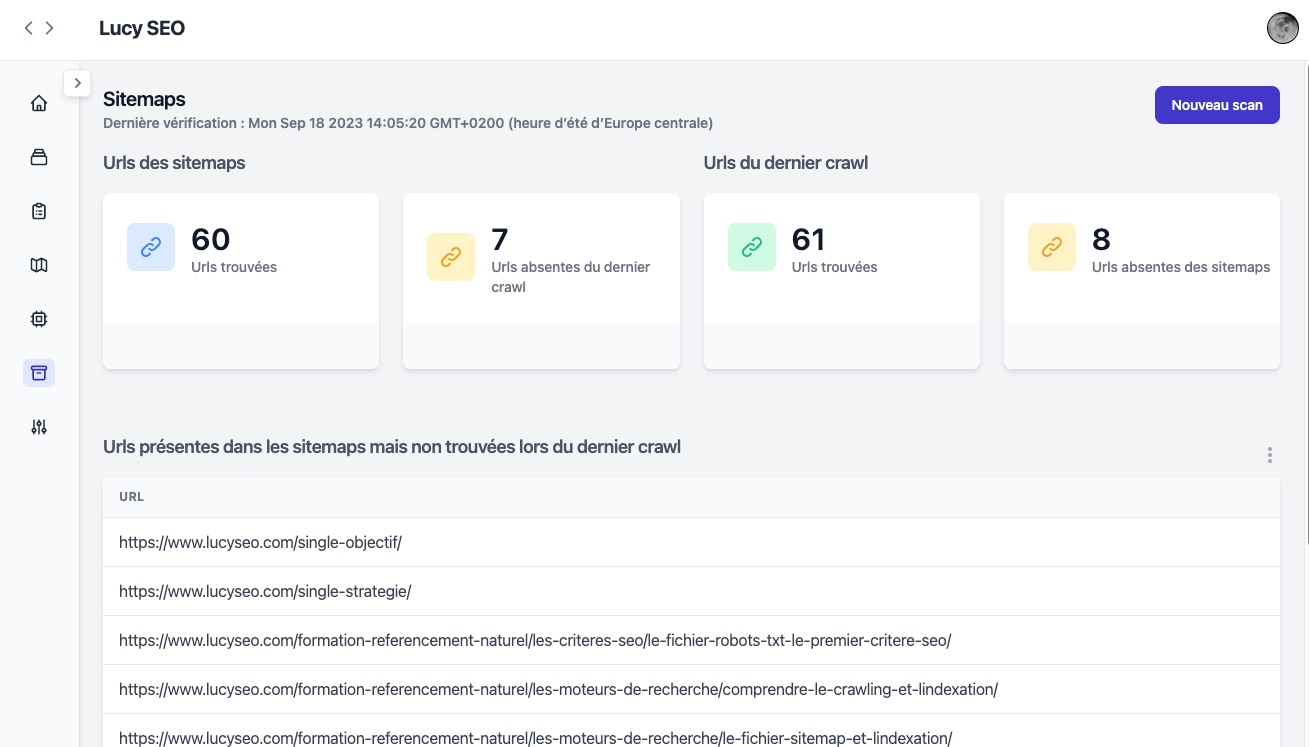1309x747 pixels.
Task: Click the Urls du dernier crawl heading
Action: point(786,163)
